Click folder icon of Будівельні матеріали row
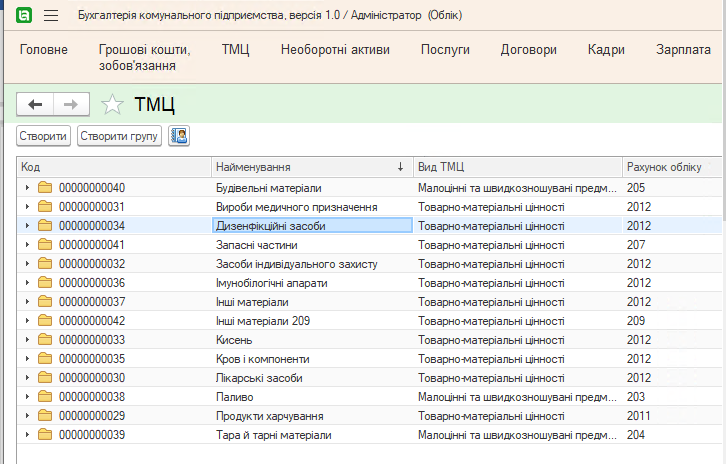Screen dimensions: 726x464 [x=45, y=188]
